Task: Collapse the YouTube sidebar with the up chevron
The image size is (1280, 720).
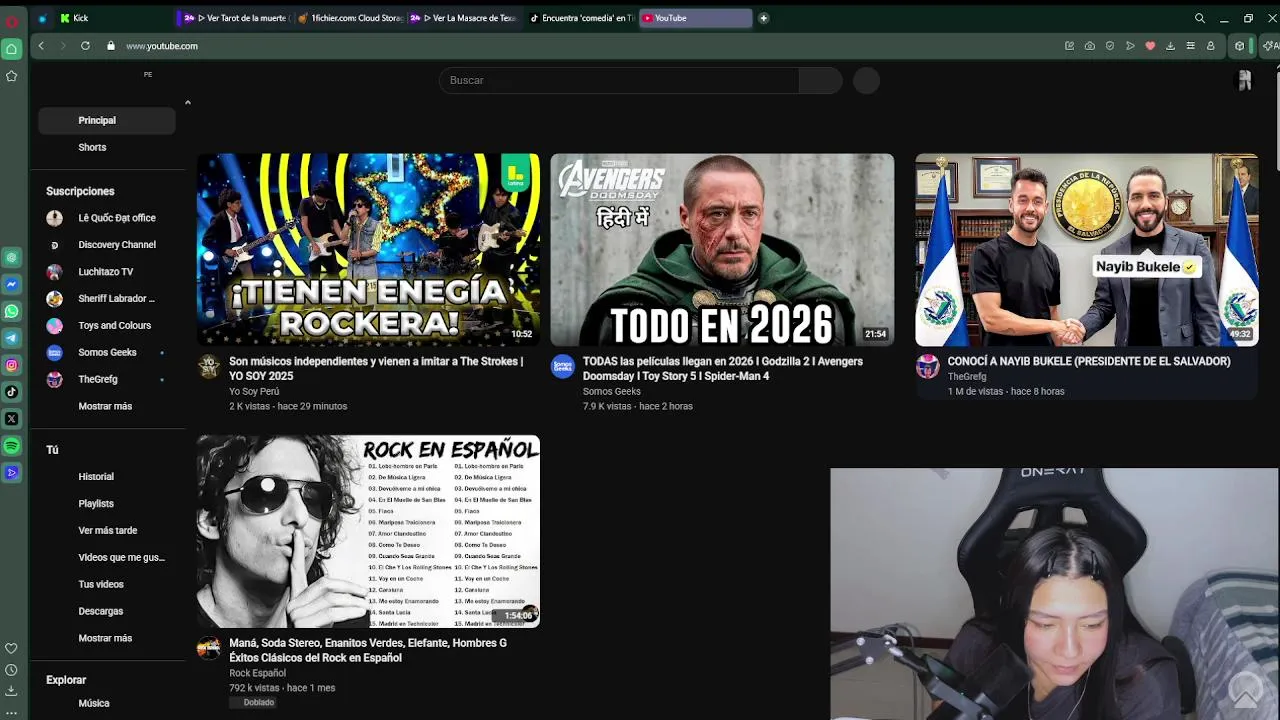Action: point(187,102)
